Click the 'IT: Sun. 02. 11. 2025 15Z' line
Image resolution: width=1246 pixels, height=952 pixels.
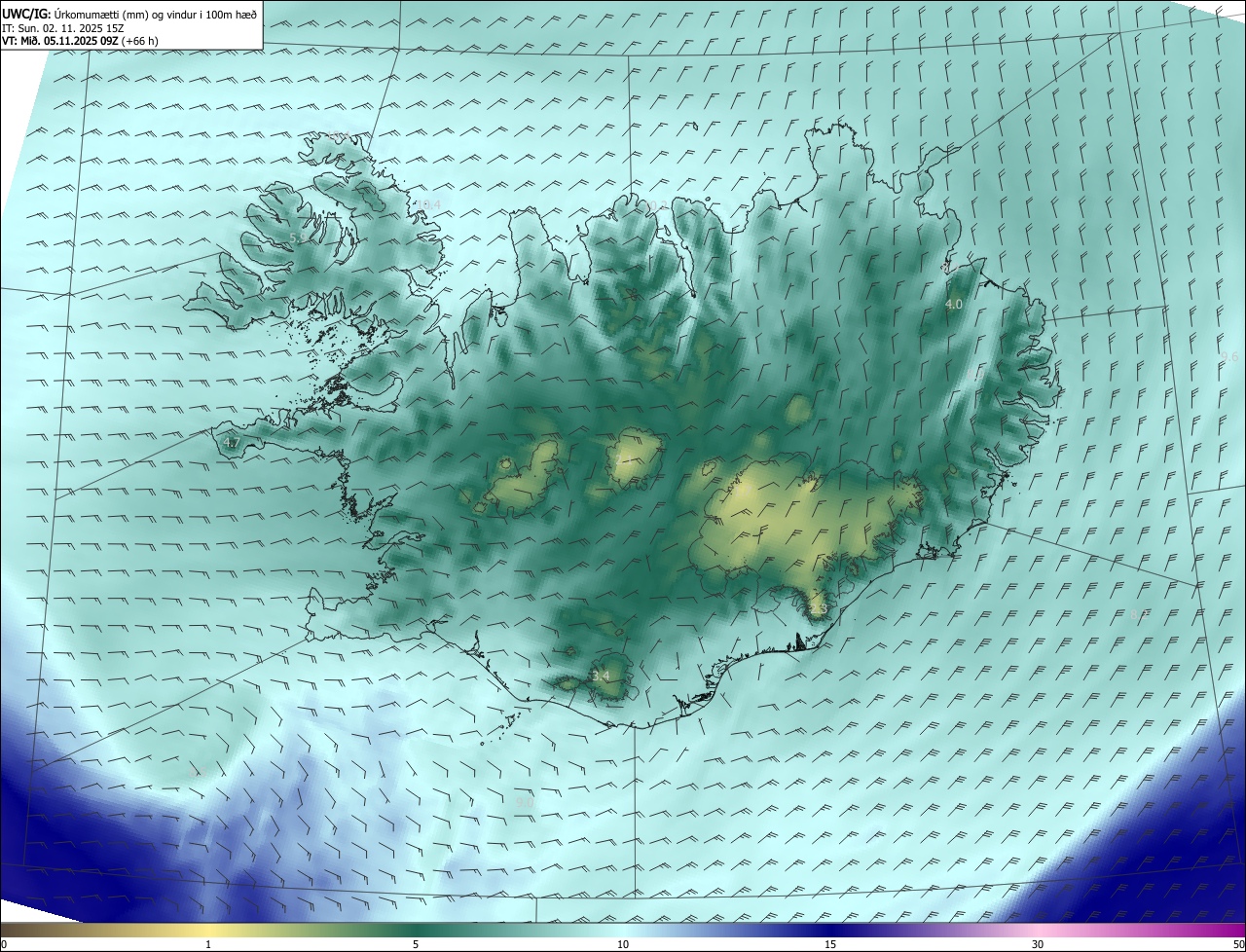[62, 28]
